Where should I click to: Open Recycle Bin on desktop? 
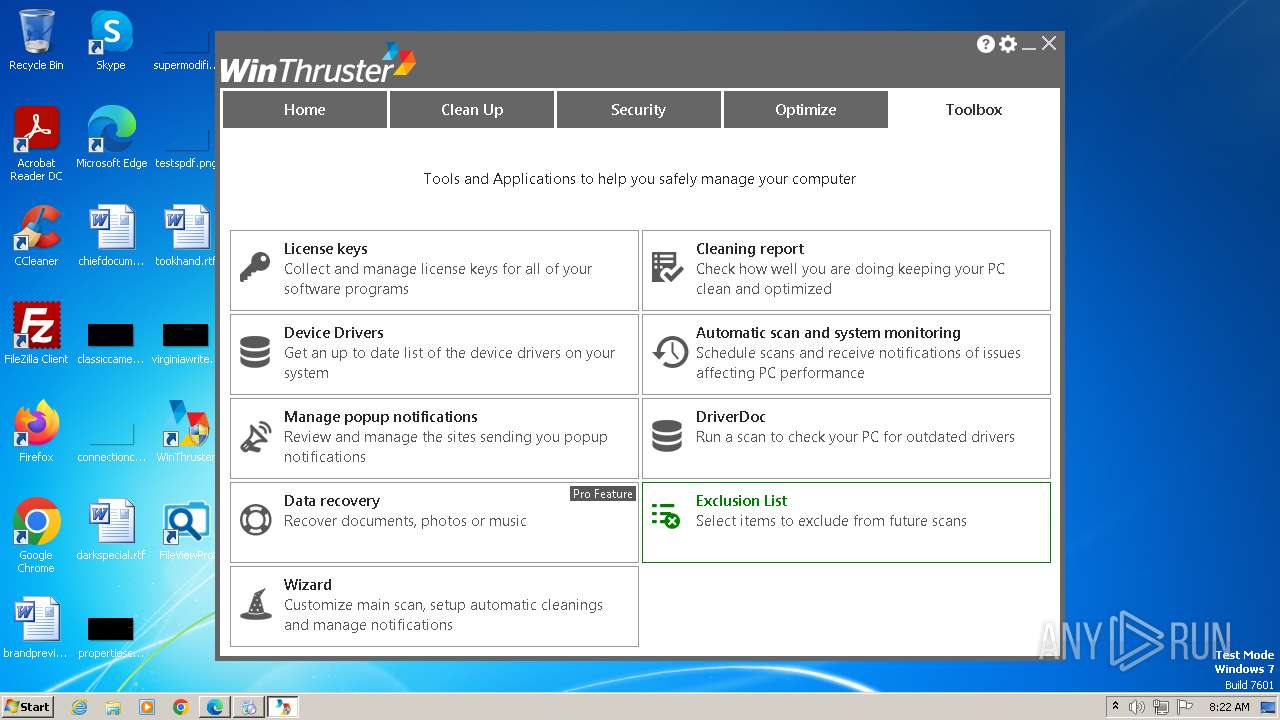pos(36,40)
